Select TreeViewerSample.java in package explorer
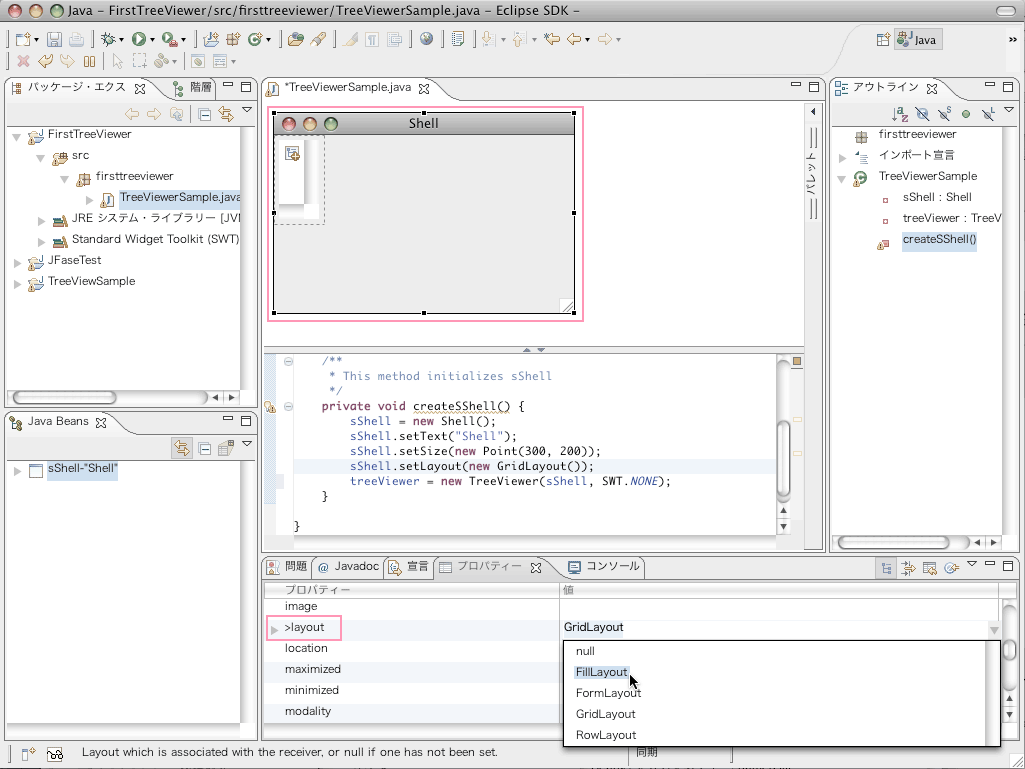The height and width of the screenshot is (769, 1025). tap(180, 197)
